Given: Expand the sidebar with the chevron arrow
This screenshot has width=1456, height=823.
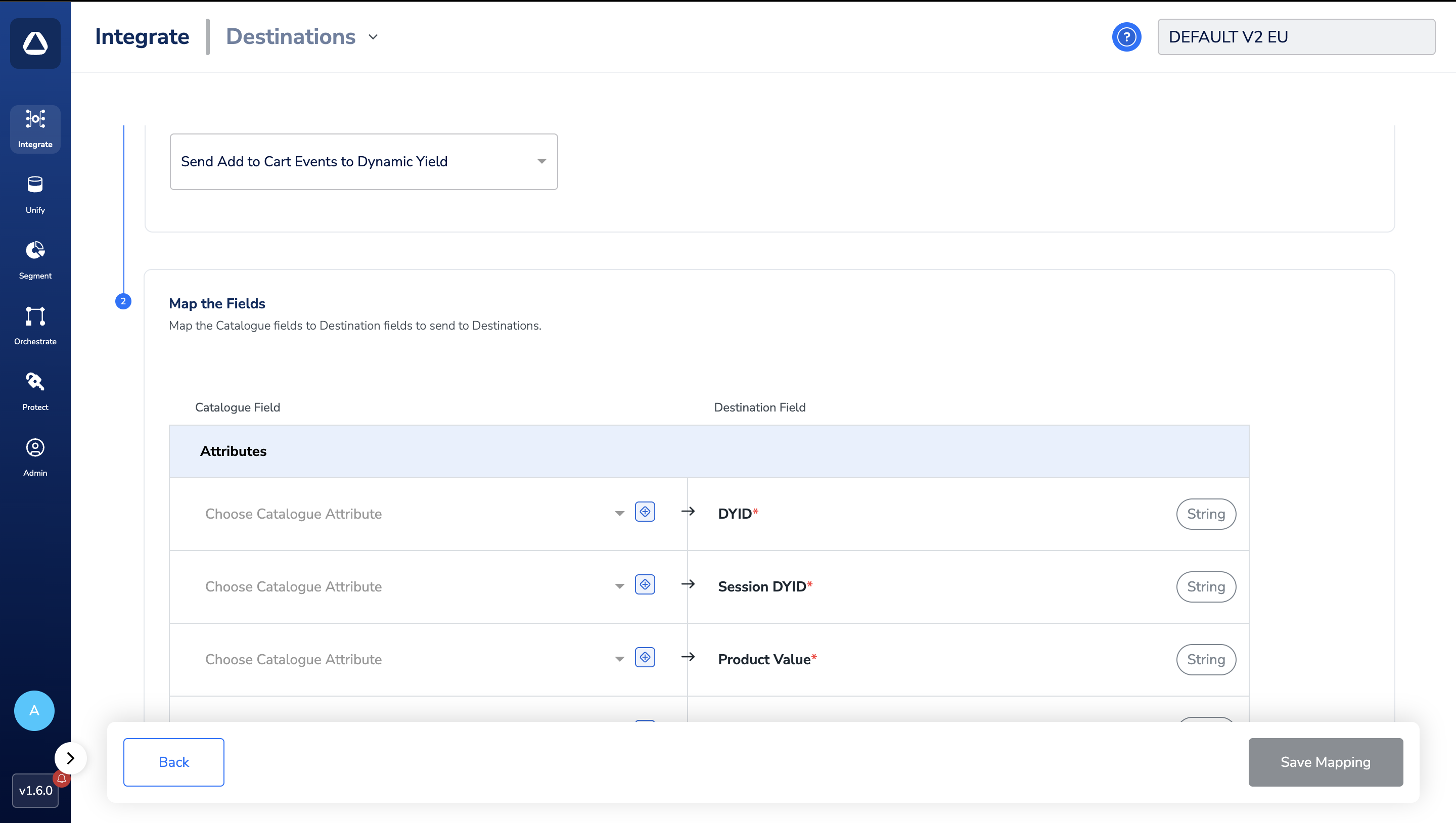Looking at the screenshot, I should pyautogui.click(x=71, y=758).
